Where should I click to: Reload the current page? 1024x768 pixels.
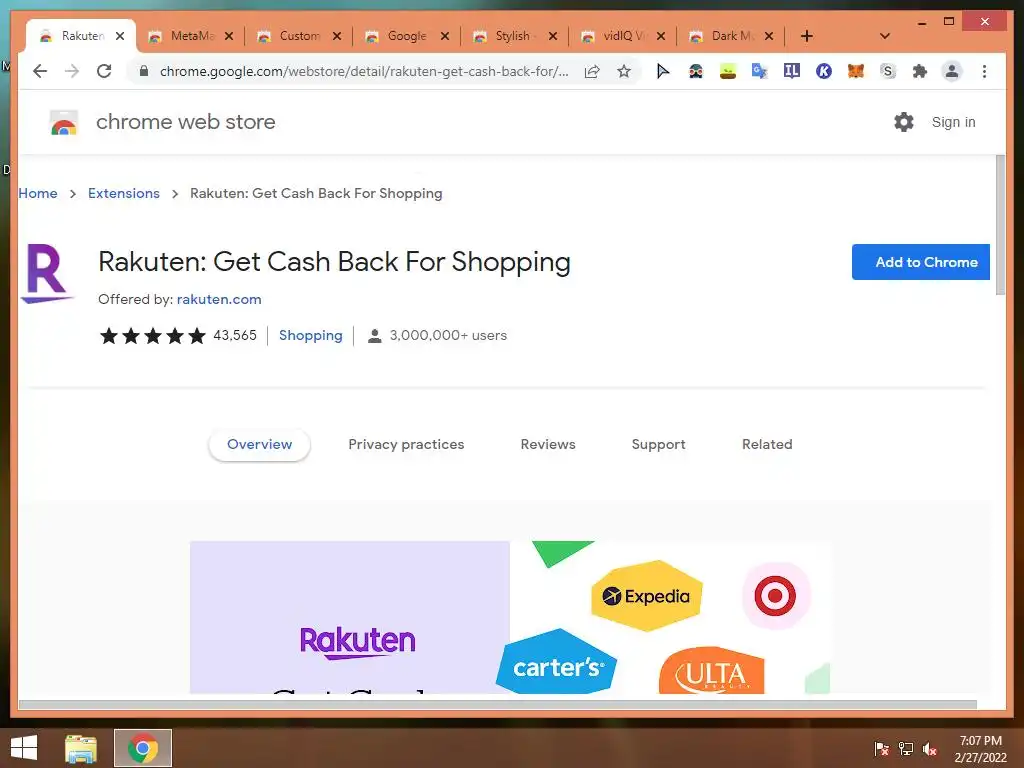pyautogui.click(x=104, y=71)
